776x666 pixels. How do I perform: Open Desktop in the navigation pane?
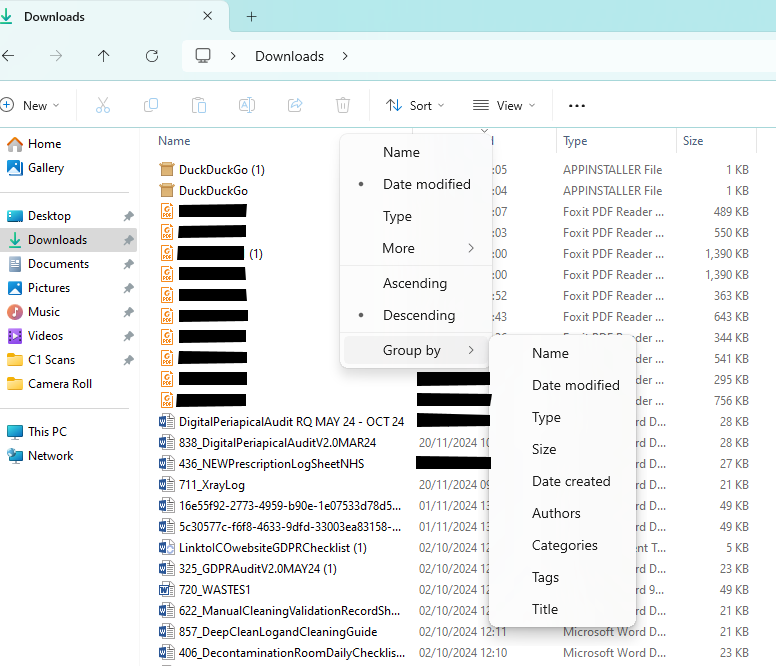(x=68, y=216)
